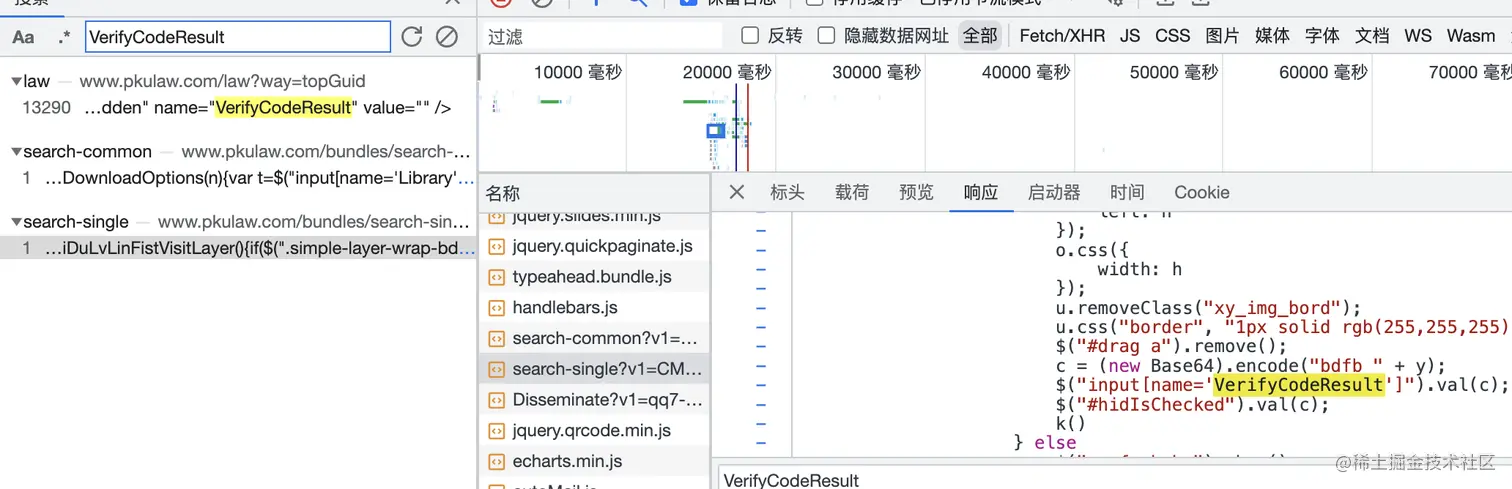This screenshot has height=489, width=1512.
Task: Select the search-single?v1=CM request in the list
Action: tap(595, 369)
